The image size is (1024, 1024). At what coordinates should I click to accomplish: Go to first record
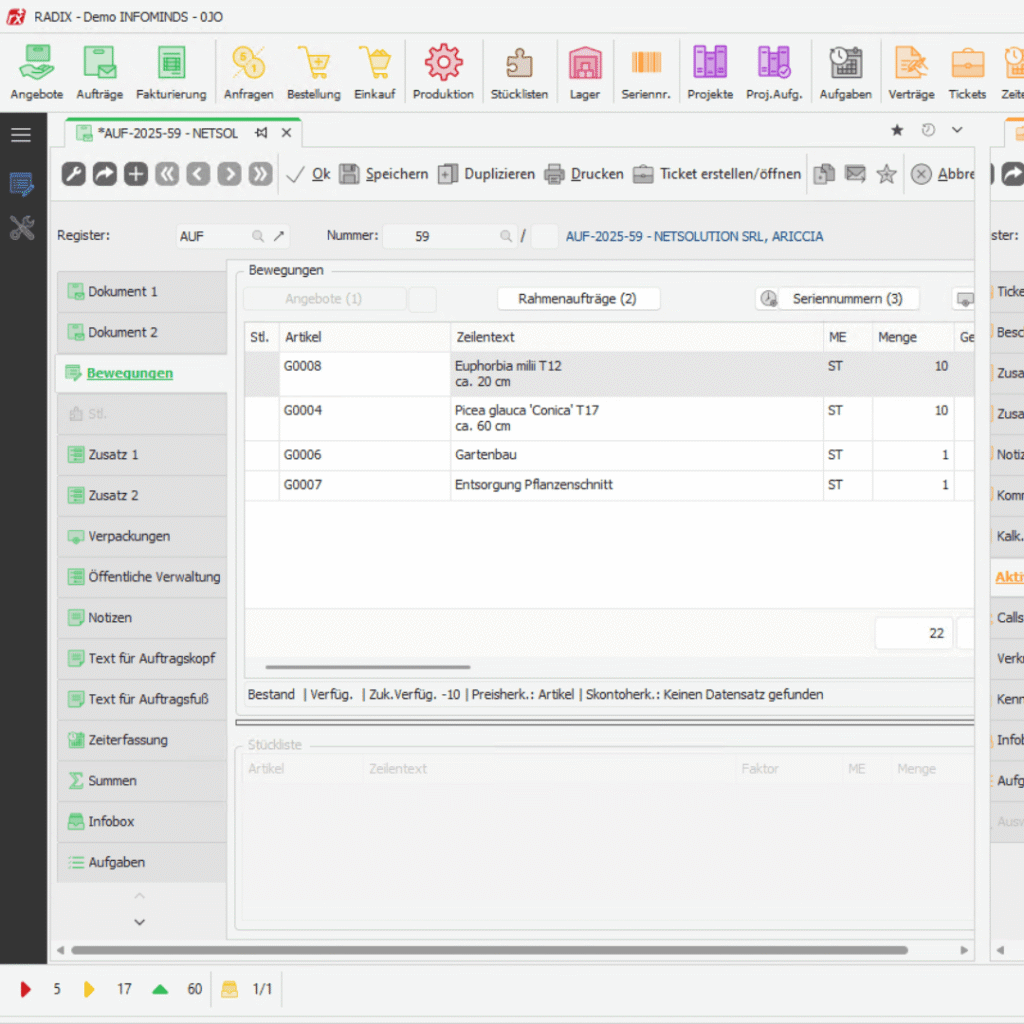(167, 174)
